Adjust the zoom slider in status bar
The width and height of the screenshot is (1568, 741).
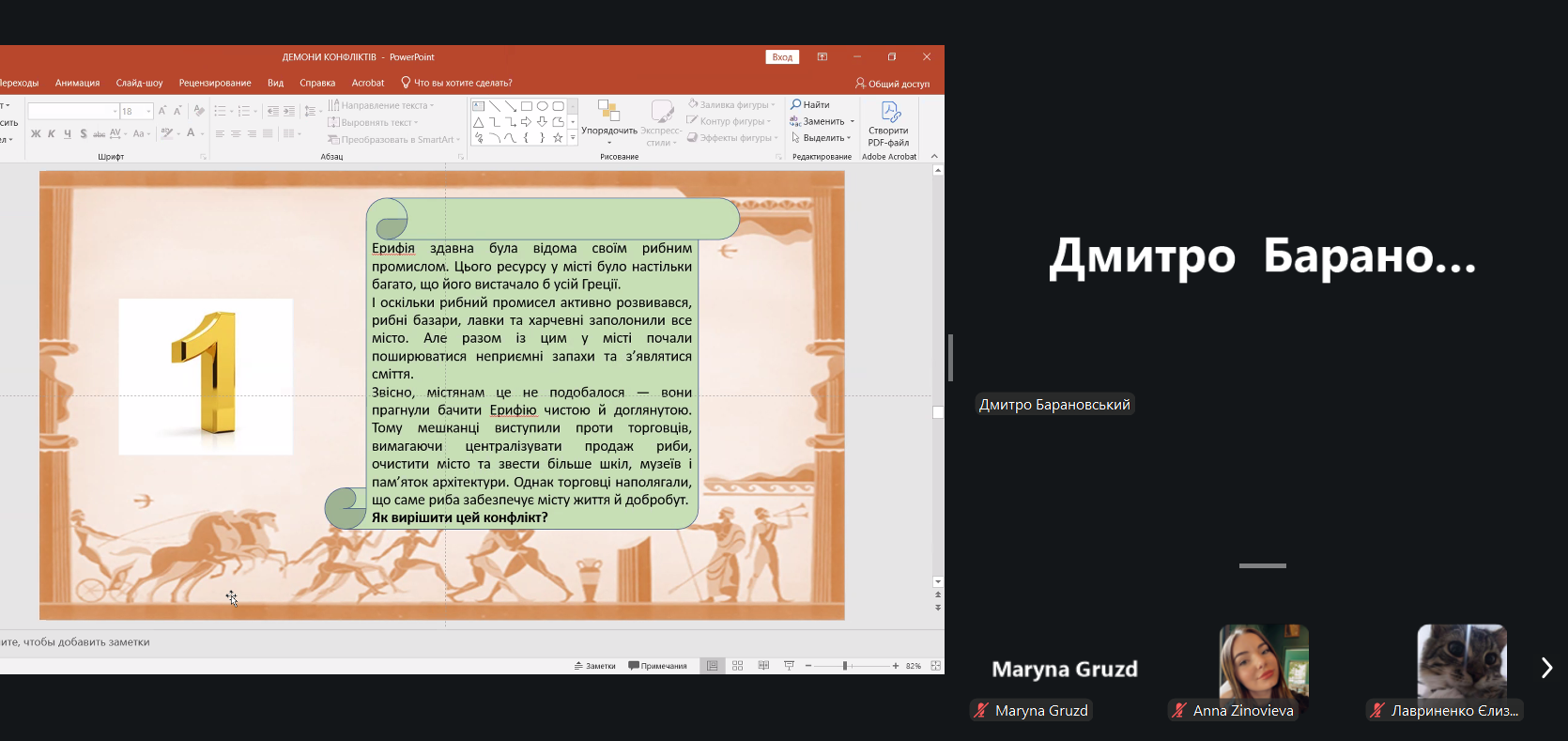click(x=845, y=666)
